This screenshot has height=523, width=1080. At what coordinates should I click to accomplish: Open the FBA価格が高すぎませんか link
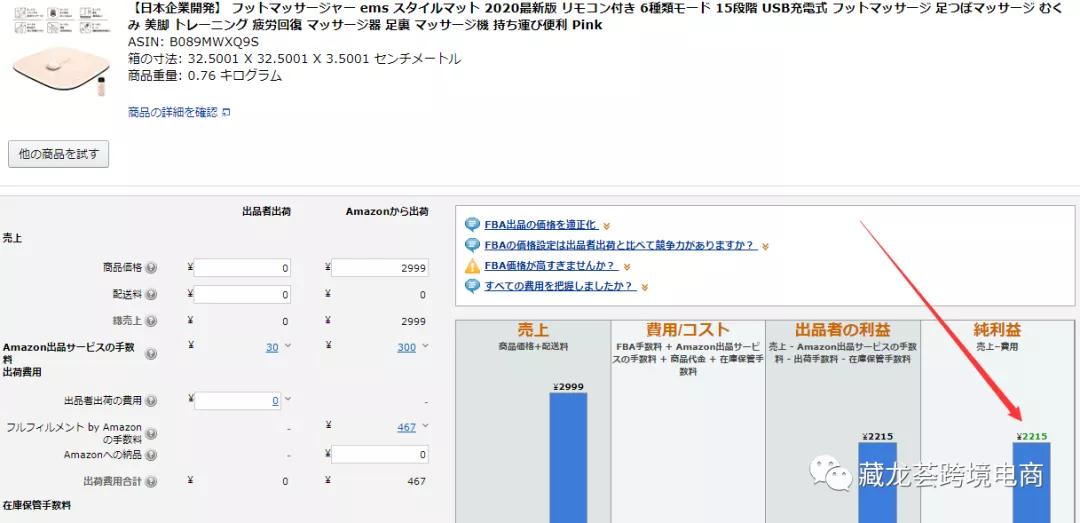[x=550, y=266]
